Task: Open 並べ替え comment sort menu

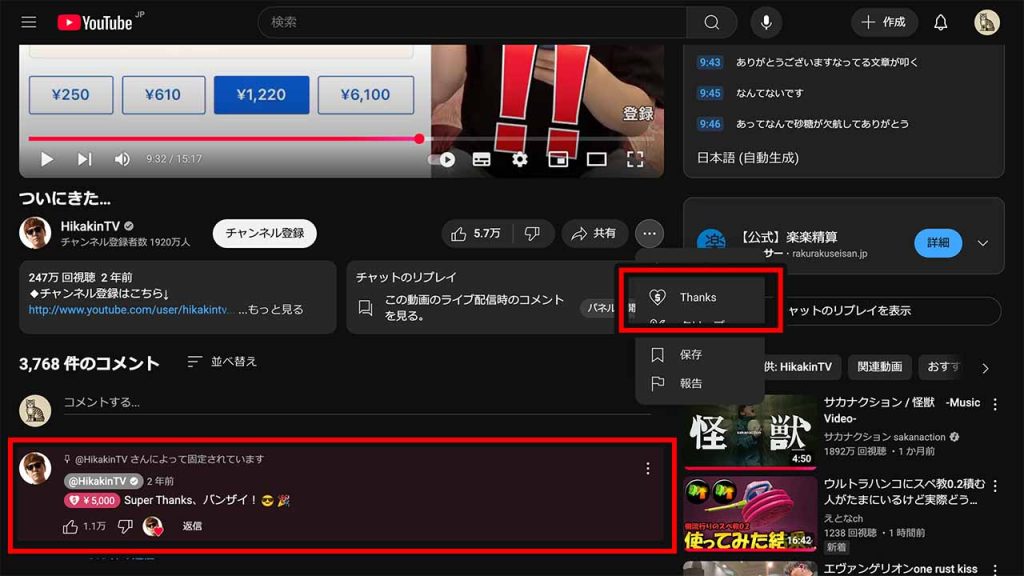Action: tap(222, 362)
